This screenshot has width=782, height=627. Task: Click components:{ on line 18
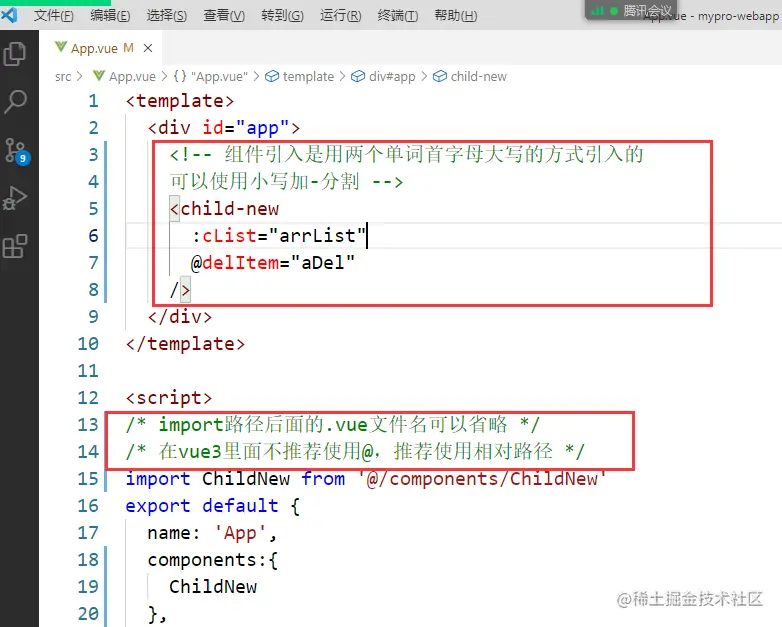(x=213, y=560)
